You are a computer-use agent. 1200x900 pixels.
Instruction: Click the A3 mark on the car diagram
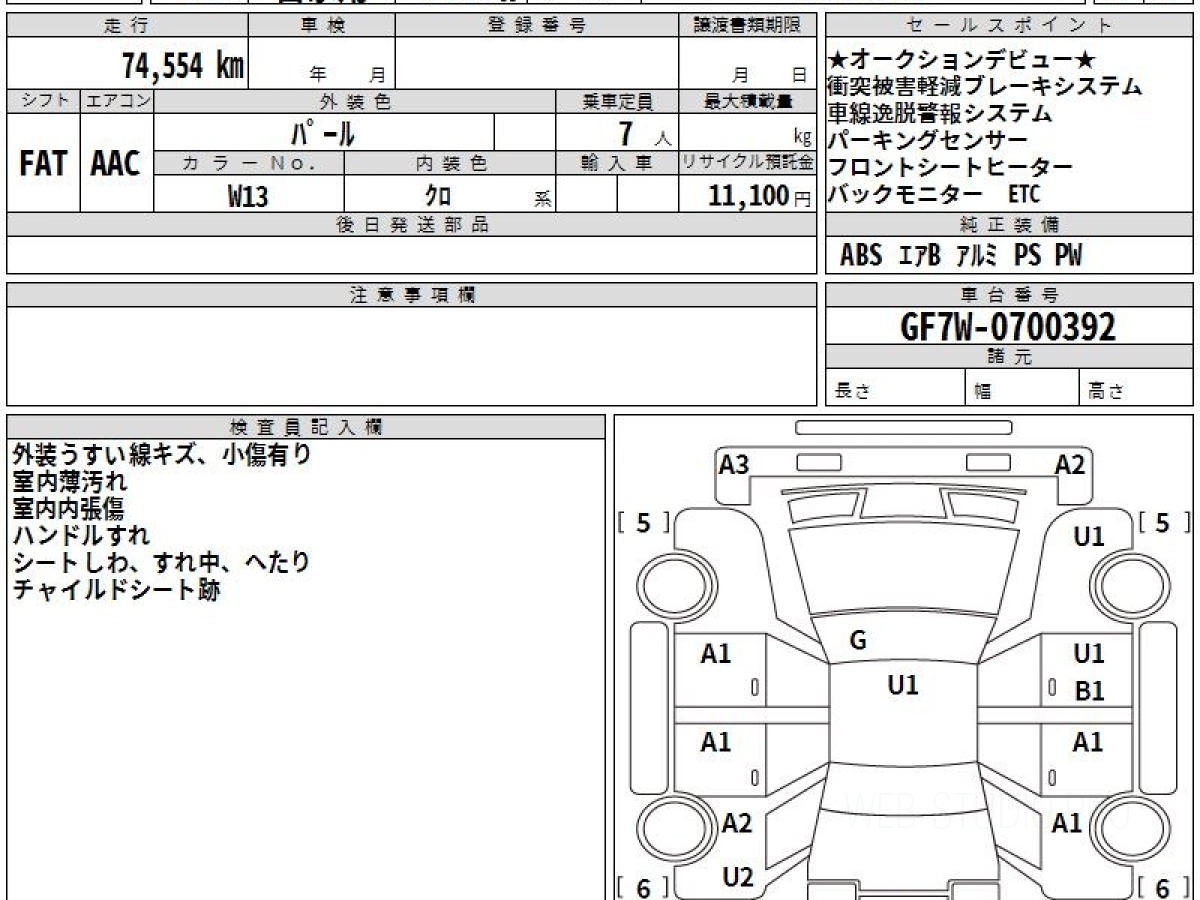pos(734,464)
